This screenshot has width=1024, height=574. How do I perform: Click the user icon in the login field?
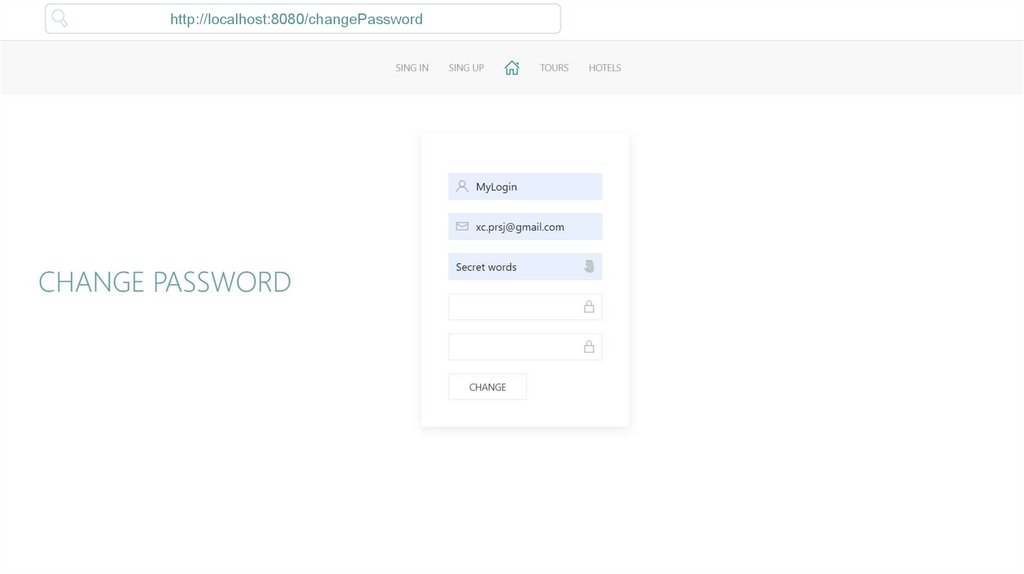click(x=462, y=186)
